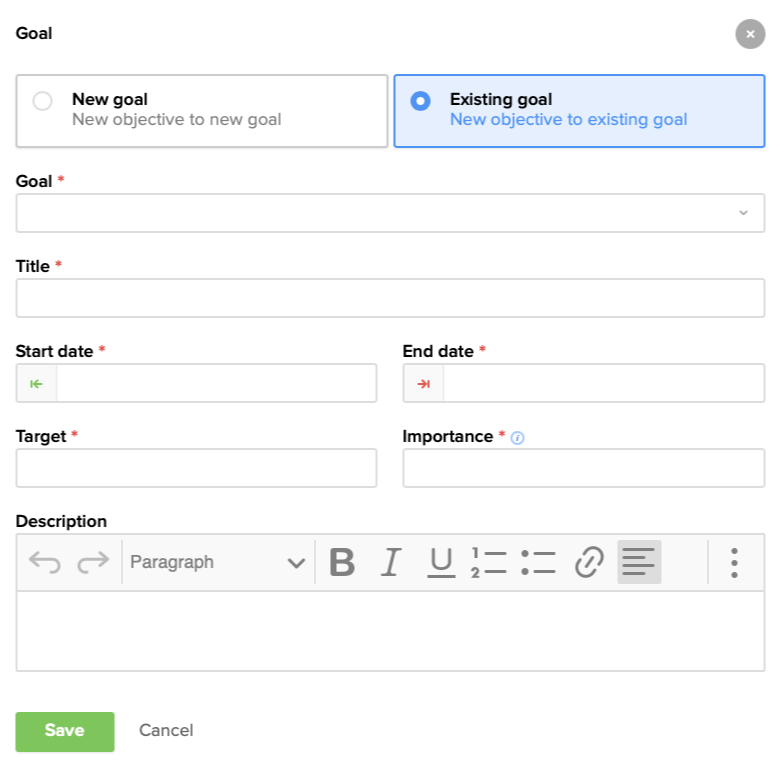This screenshot has height=762, width=784.
Task: Redo the description edit
Action: pos(93,562)
